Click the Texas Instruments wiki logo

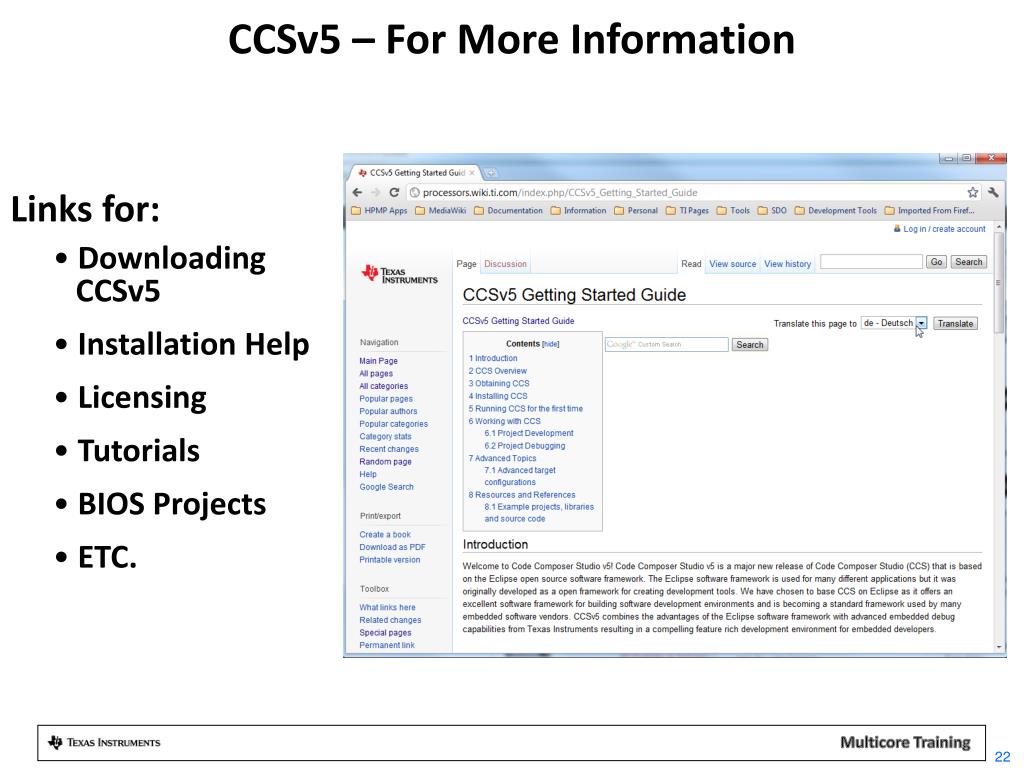coord(399,274)
